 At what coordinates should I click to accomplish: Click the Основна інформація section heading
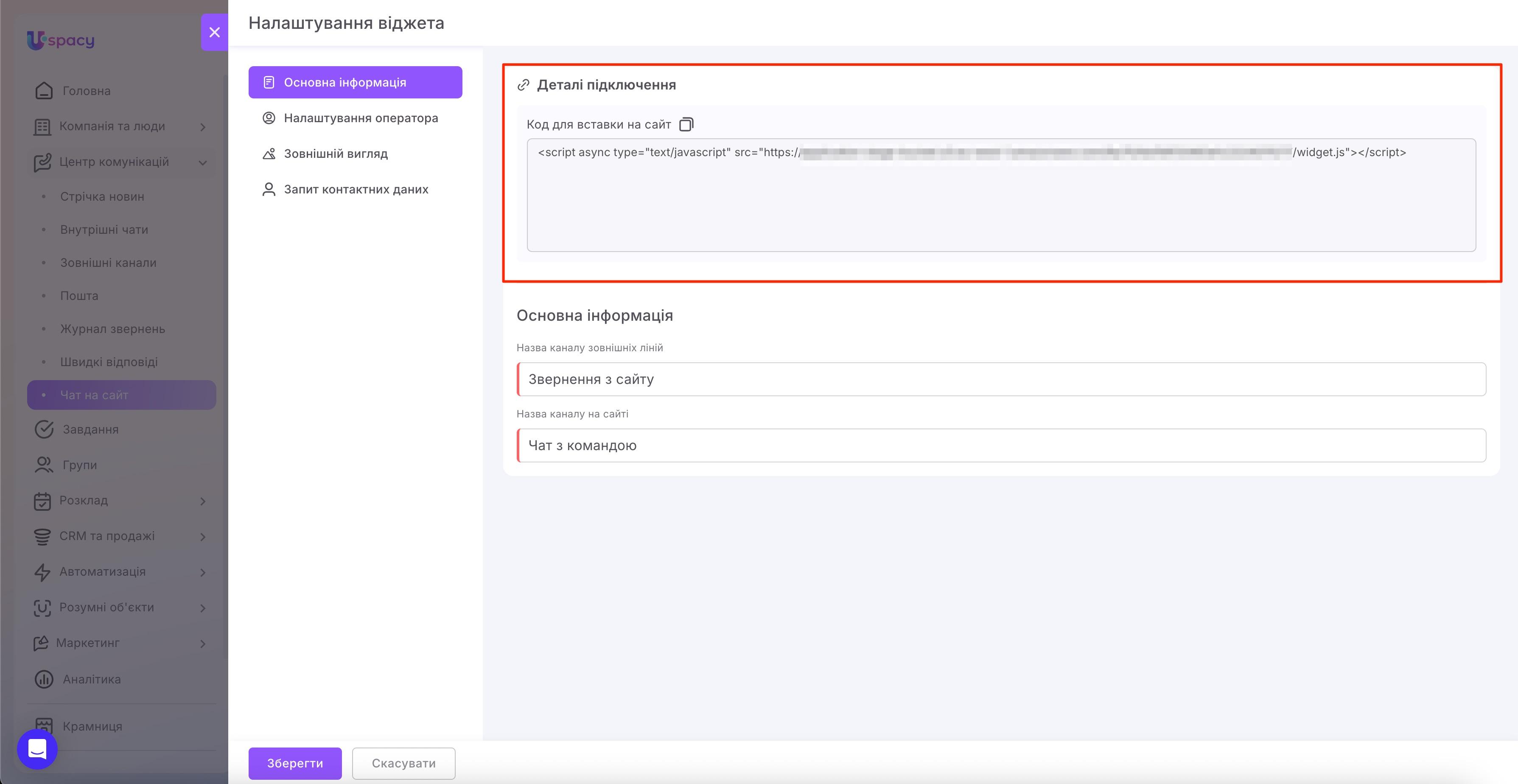[x=594, y=315]
